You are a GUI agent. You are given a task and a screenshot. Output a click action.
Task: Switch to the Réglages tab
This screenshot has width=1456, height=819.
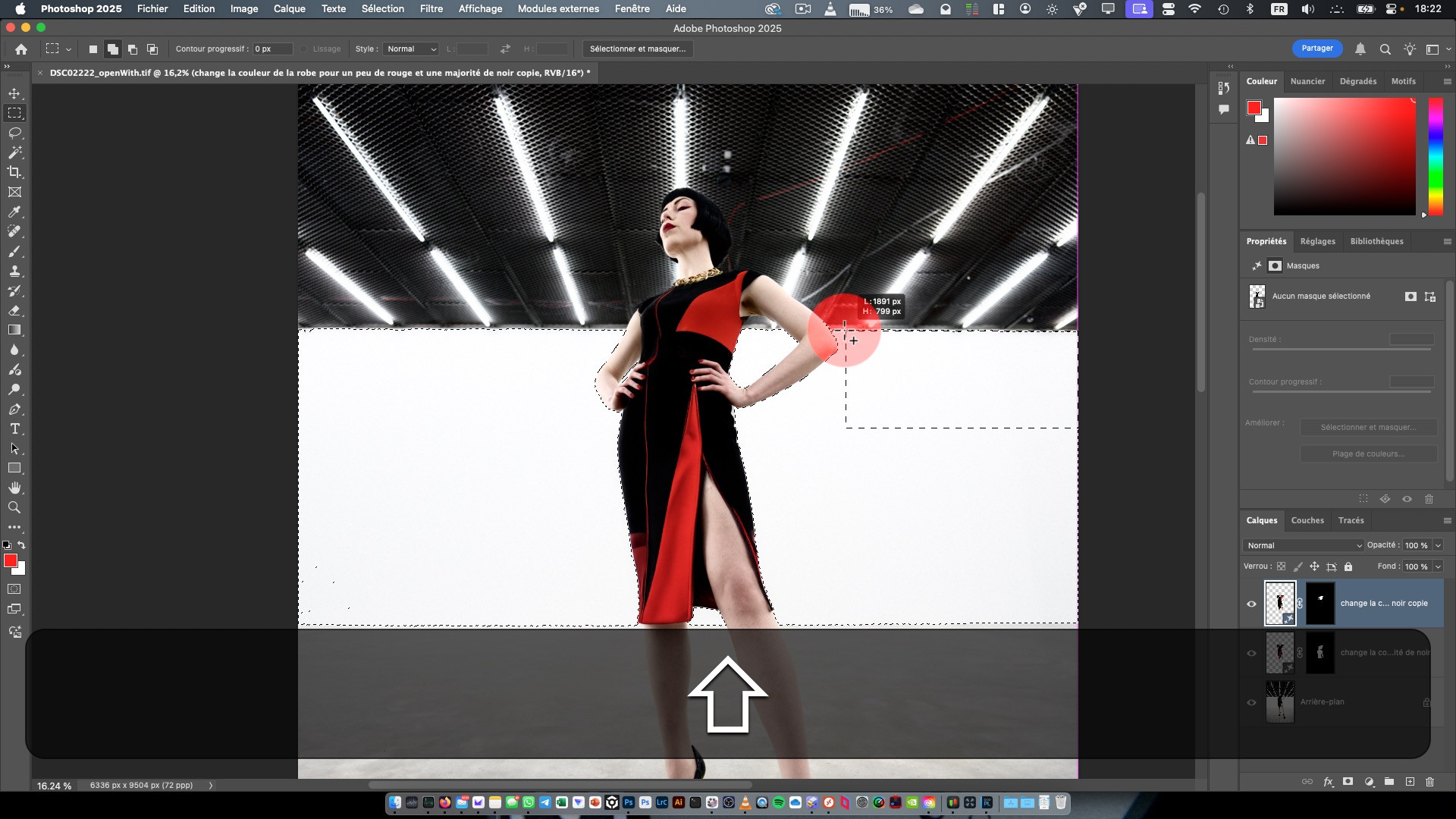(1317, 241)
